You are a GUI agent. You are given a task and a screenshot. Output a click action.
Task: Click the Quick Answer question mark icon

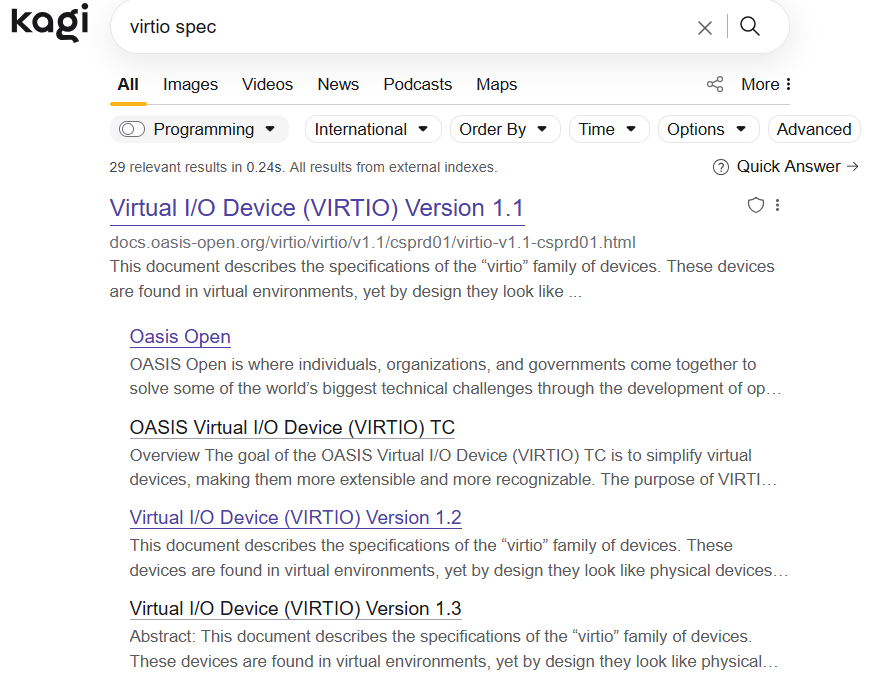(x=720, y=167)
